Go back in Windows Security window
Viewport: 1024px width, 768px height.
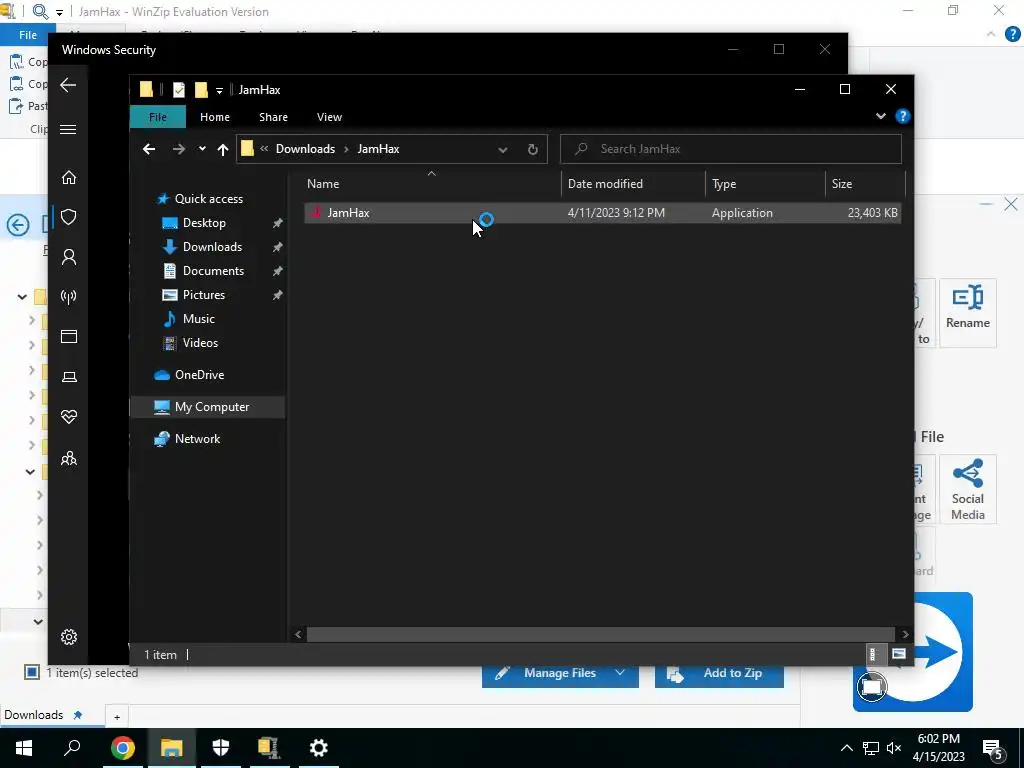click(68, 85)
